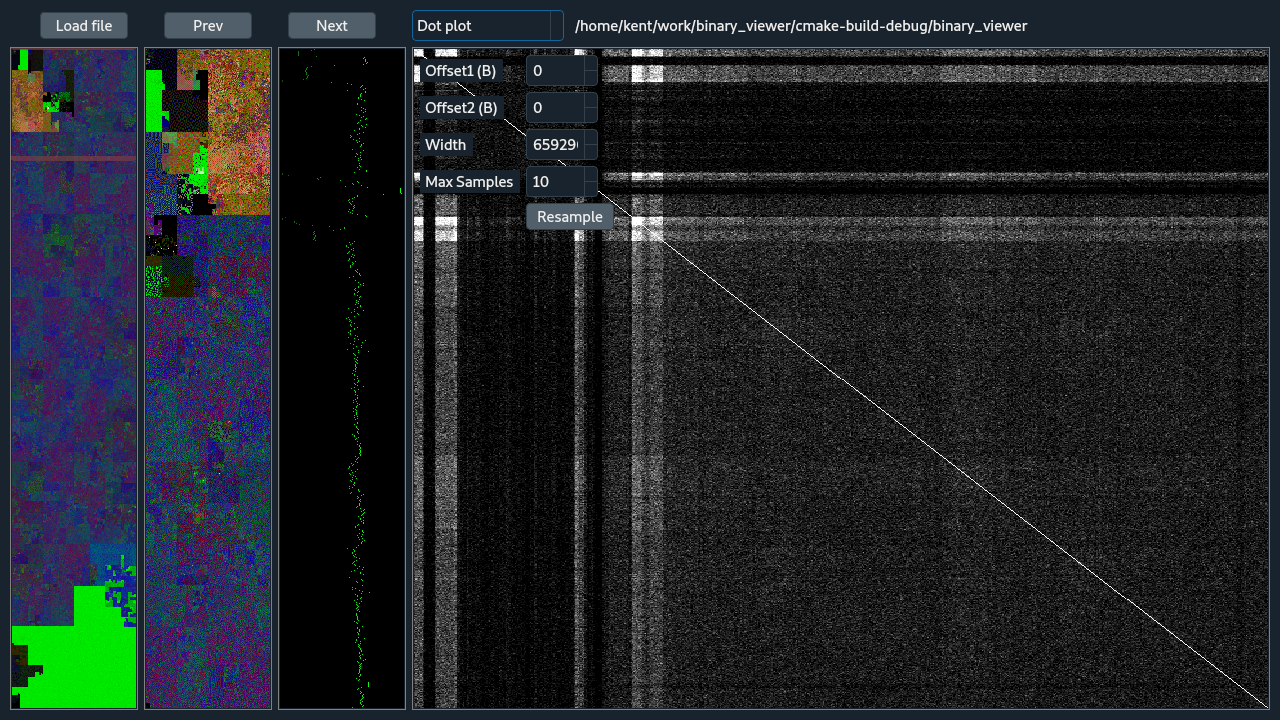Click the Max Samples label
The image size is (1280, 720).
(x=469, y=182)
